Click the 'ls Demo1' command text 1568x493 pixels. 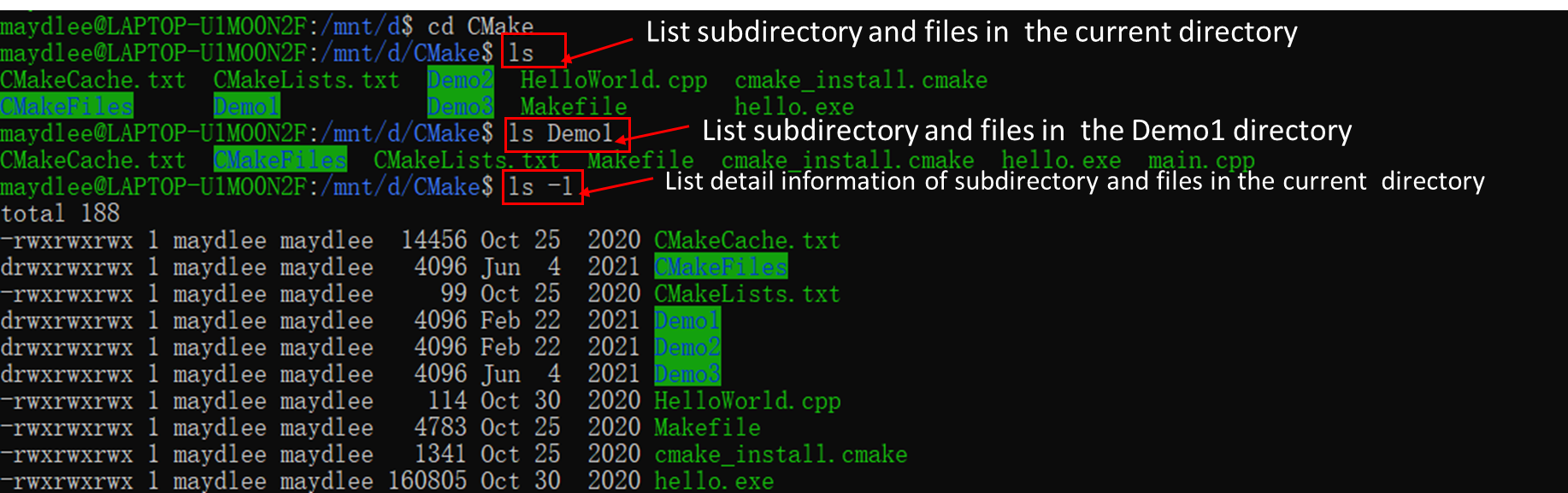click(561, 133)
